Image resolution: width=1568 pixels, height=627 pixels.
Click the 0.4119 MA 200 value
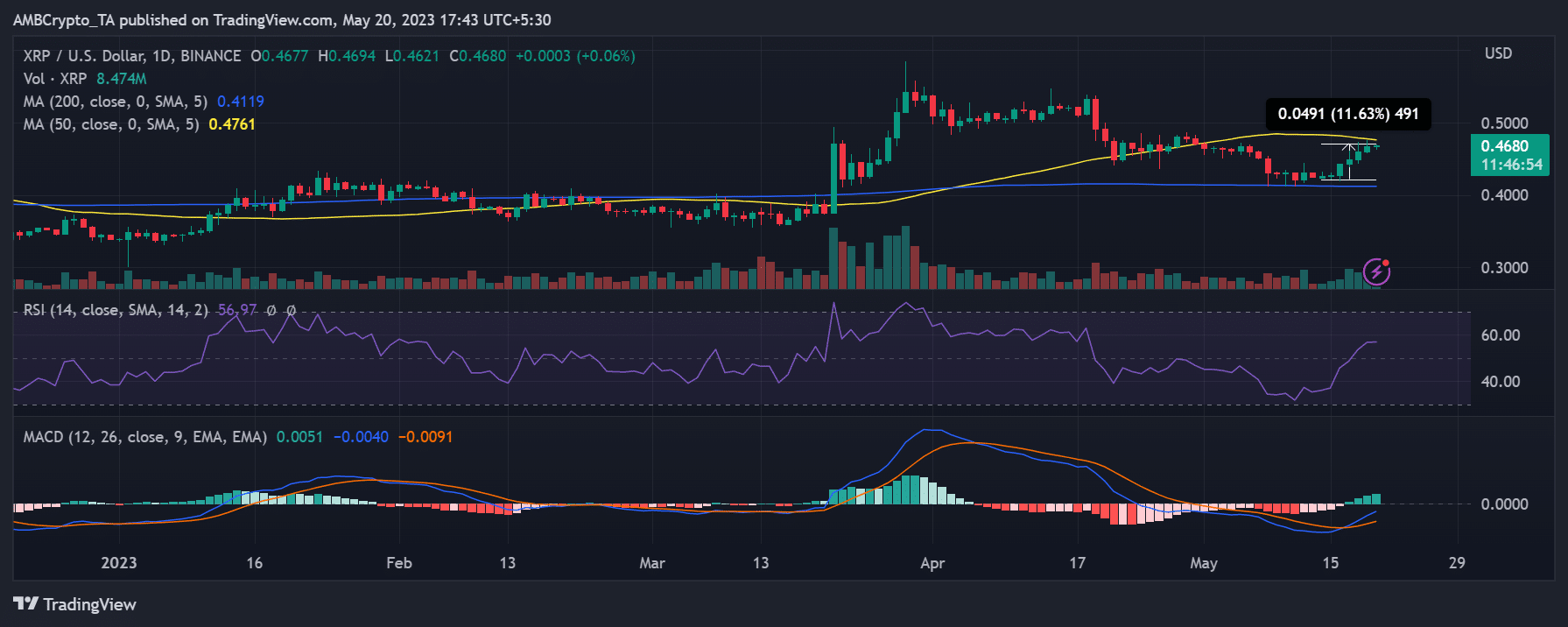click(x=241, y=102)
